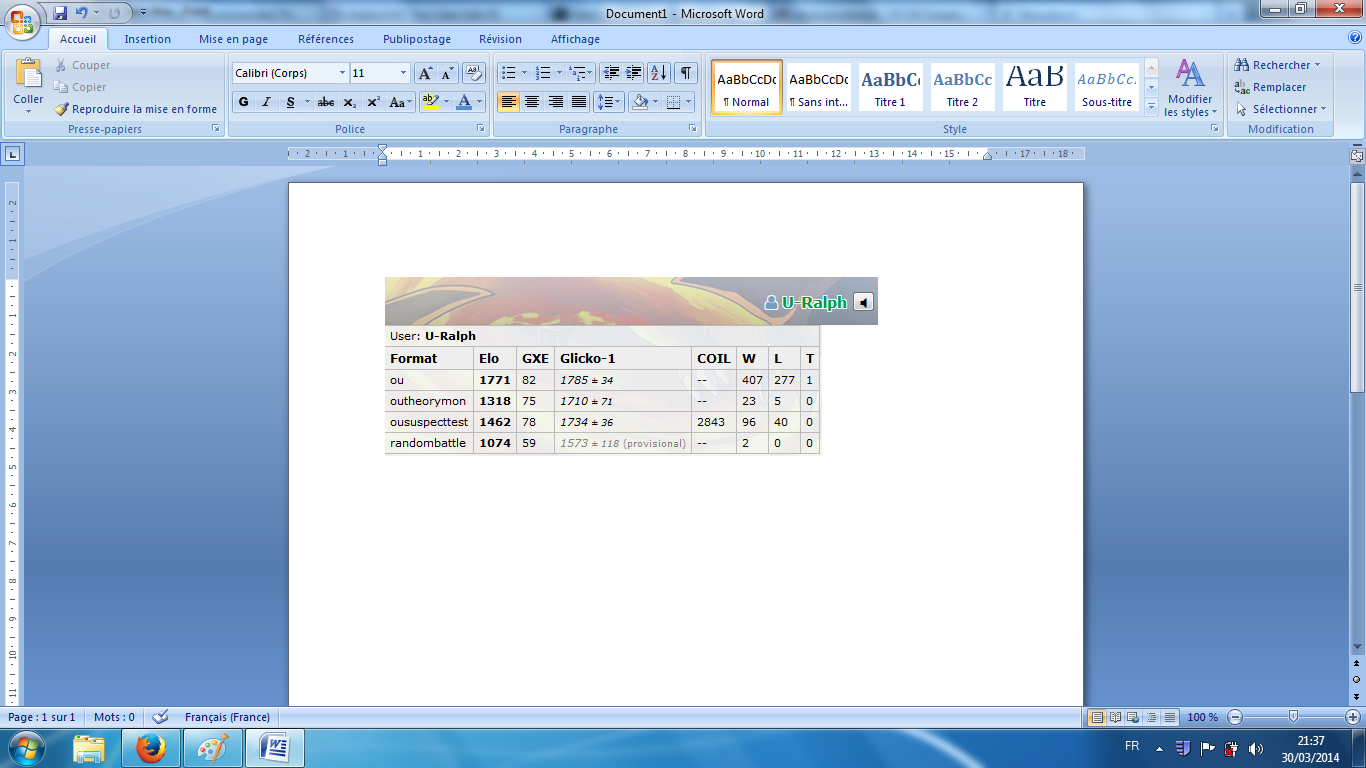1366x768 pixels.
Task: Click the Clear formatting icon
Action: (x=474, y=73)
